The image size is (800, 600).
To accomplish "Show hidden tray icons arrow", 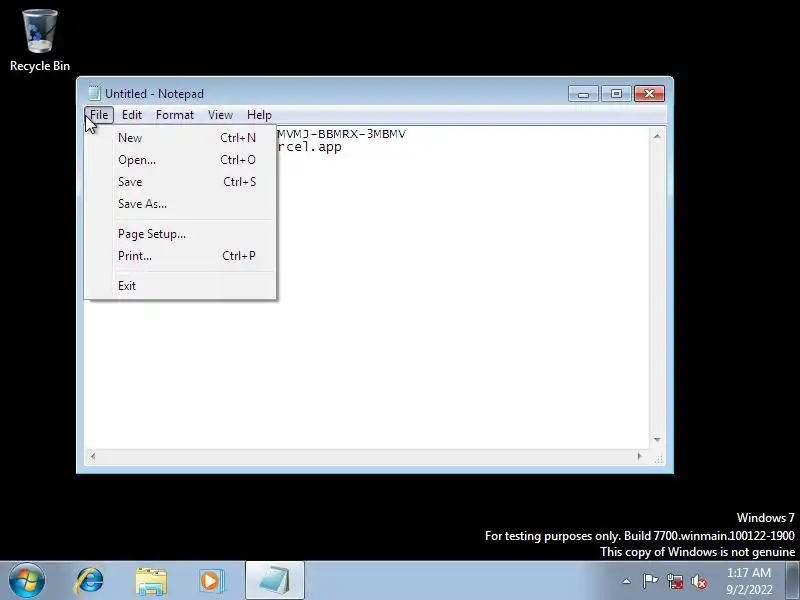I will point(627,581).
